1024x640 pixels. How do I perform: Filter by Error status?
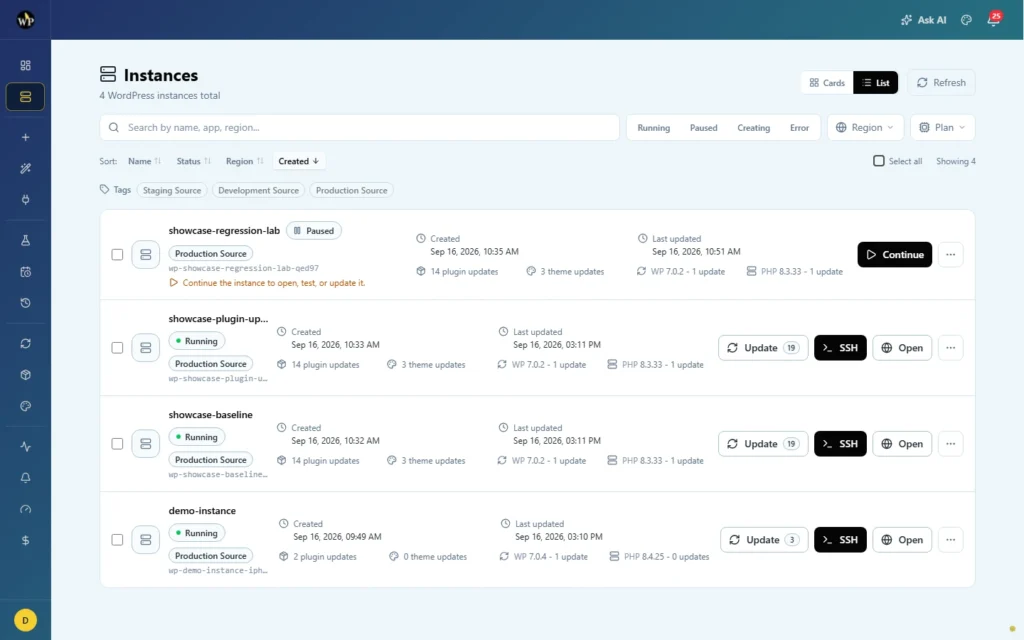tap(799, 128)
